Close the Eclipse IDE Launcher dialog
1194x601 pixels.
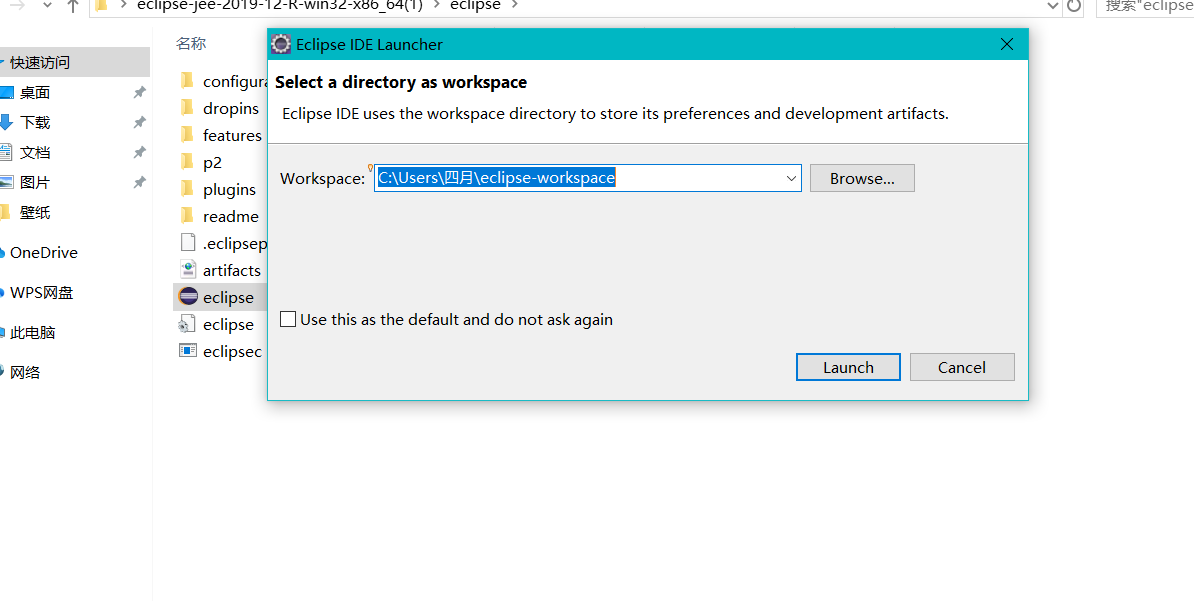coord(1007,44)
